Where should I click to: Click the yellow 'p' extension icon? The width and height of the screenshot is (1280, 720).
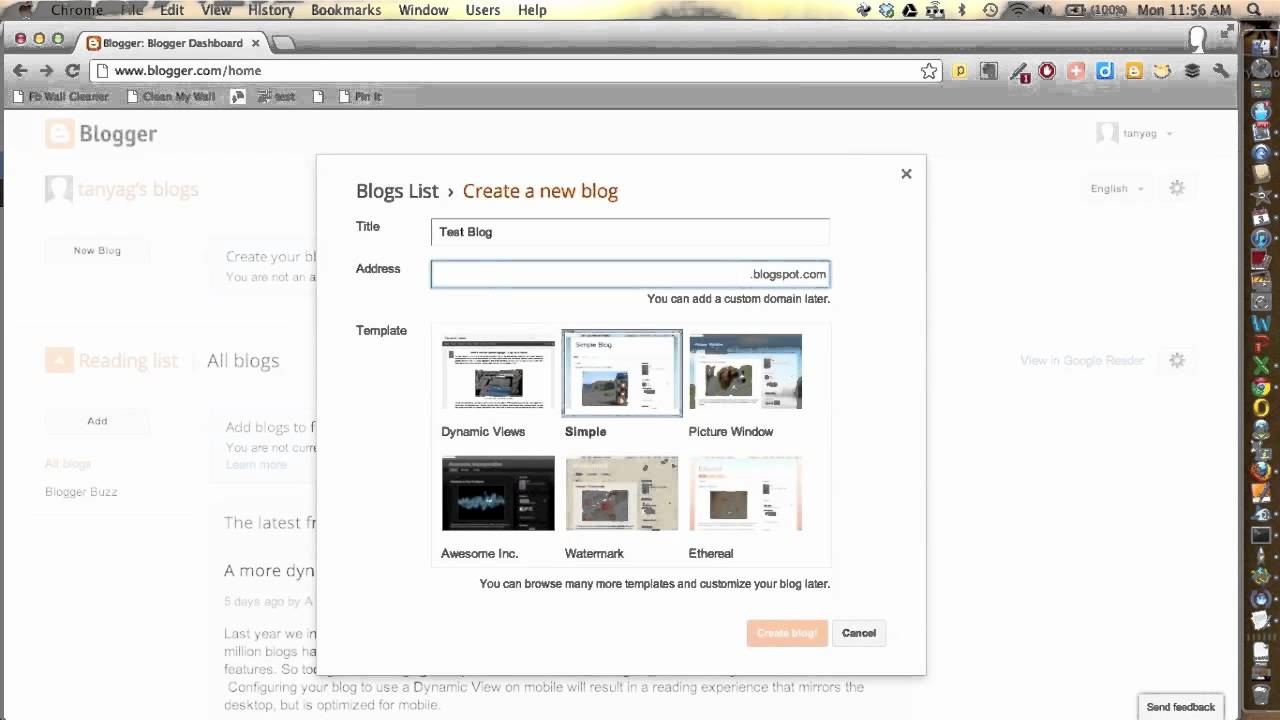[x=960, y=71]
